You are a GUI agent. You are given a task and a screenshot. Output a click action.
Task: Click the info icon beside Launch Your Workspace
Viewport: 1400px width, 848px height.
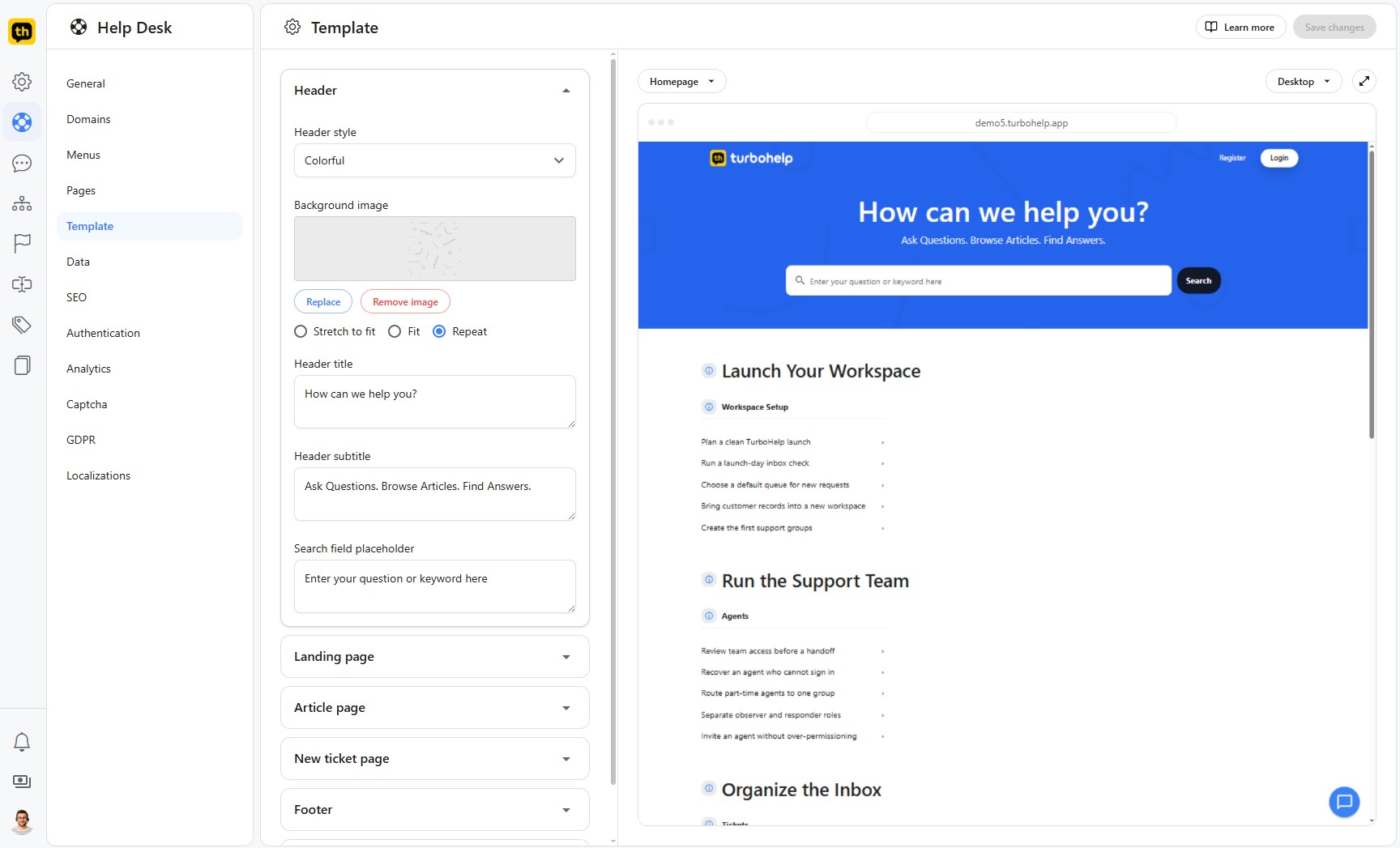[x=709, y=371]
